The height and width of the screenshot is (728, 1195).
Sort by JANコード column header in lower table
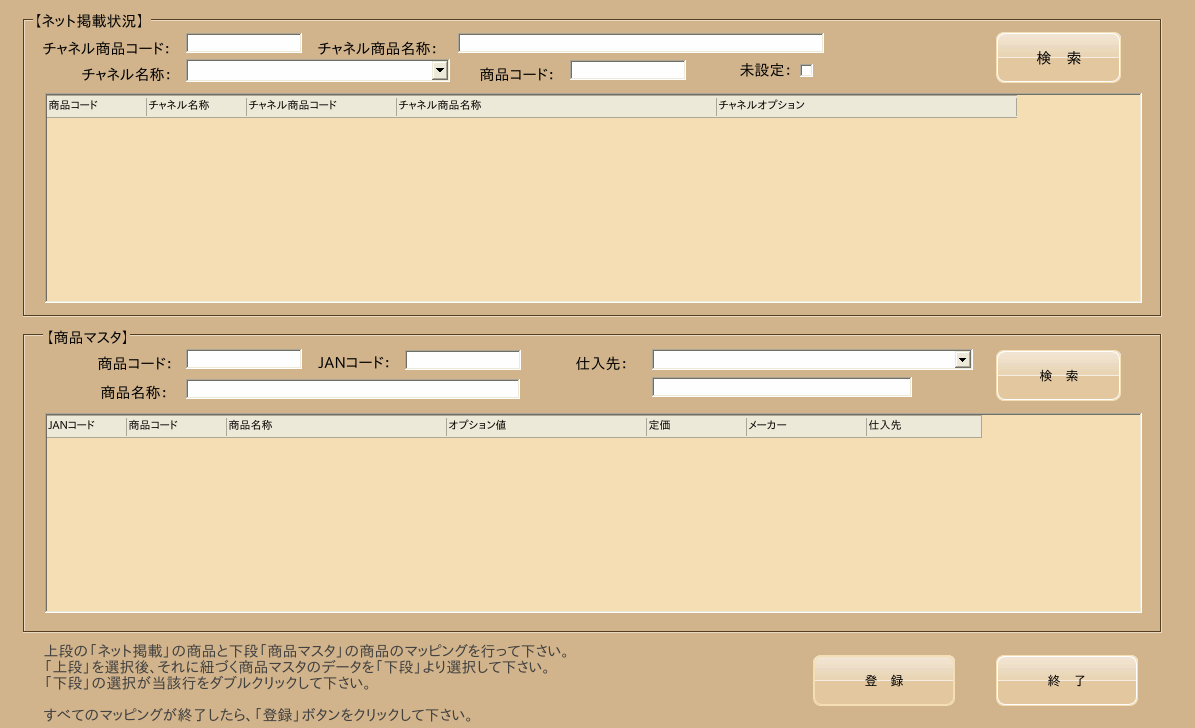(x=86, y=426)
